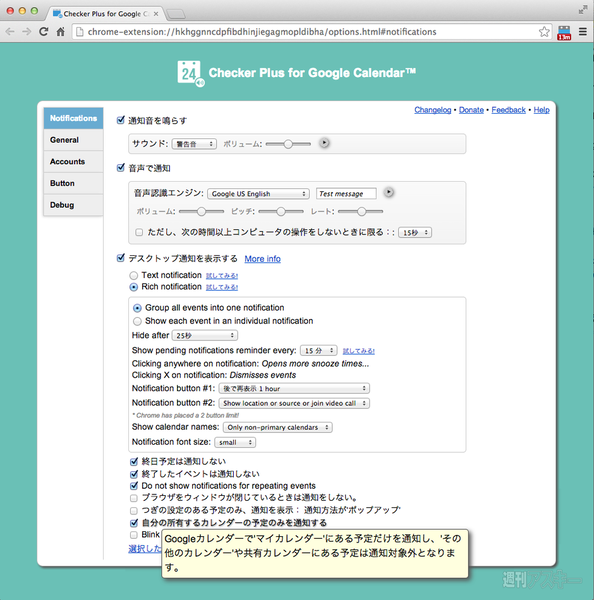Open a new tab button
This screenshot has width=594, height=600.
pos(176,15)
